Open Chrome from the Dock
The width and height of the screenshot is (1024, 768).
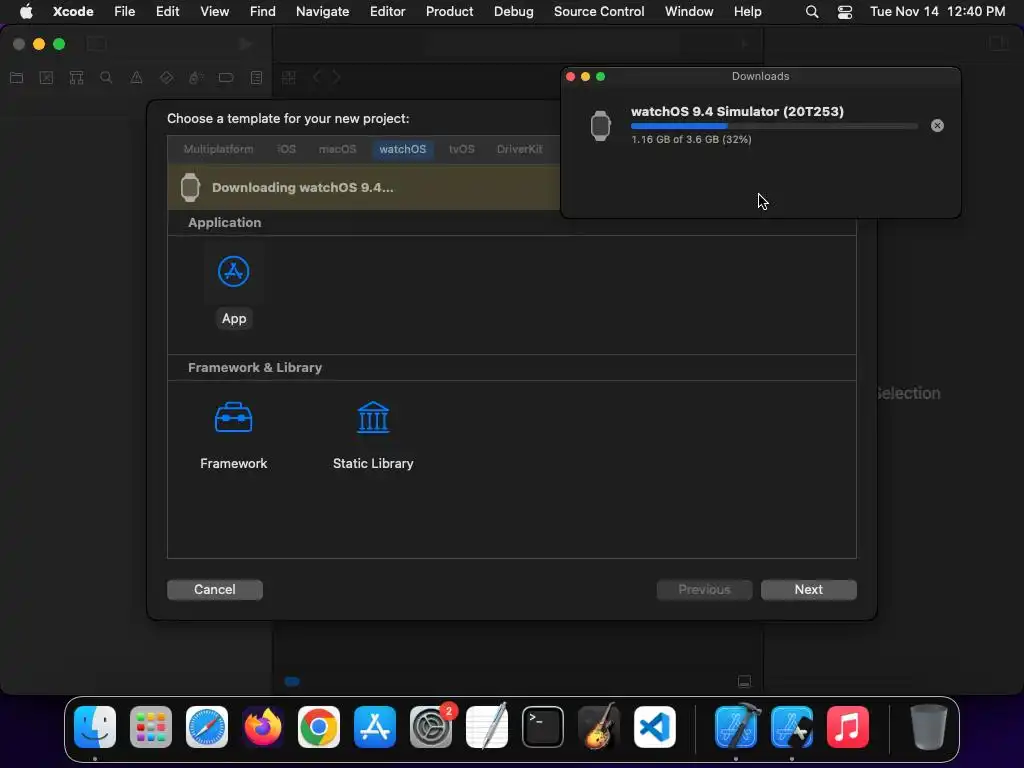[x=319, y=727]
